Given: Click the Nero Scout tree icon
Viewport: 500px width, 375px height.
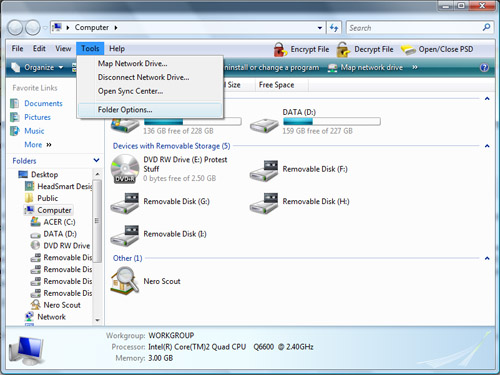Looking at the screenshot, I should click(x=35, y=305).
